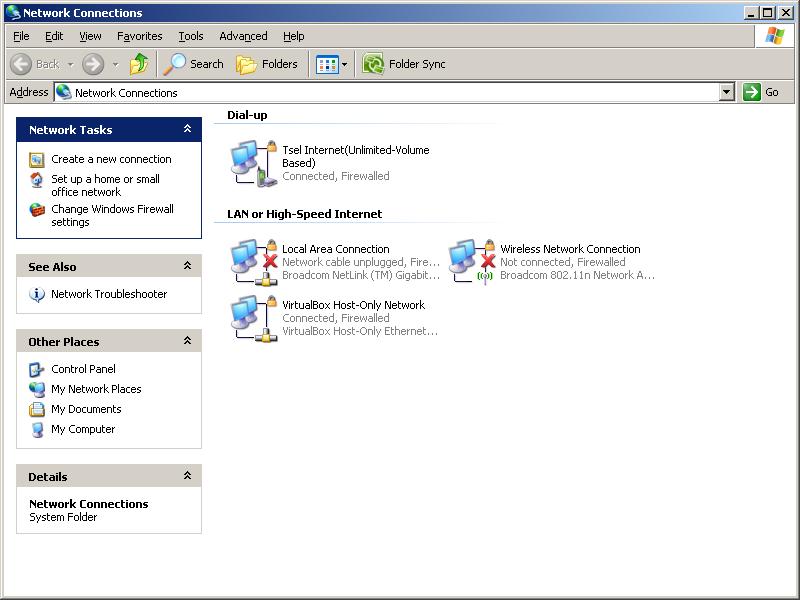The height and width of the screenshot is (600, 800).
Task: Go up one folder level icon
Action: (x=139, y=64)
